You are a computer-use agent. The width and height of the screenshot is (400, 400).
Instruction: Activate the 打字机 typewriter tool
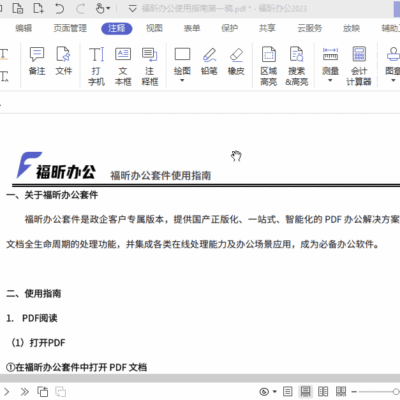click(x=96, y=66)
